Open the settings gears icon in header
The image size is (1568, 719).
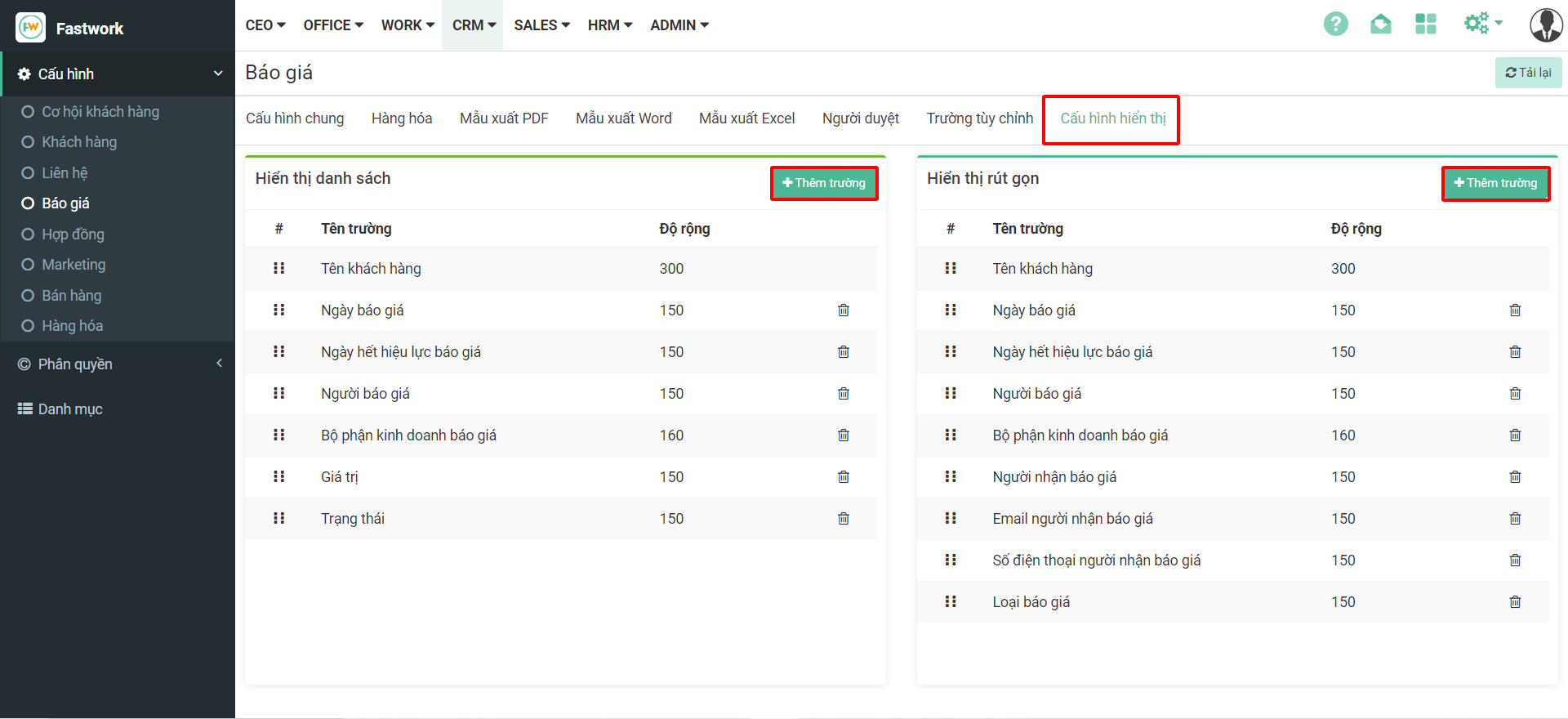1481,24
